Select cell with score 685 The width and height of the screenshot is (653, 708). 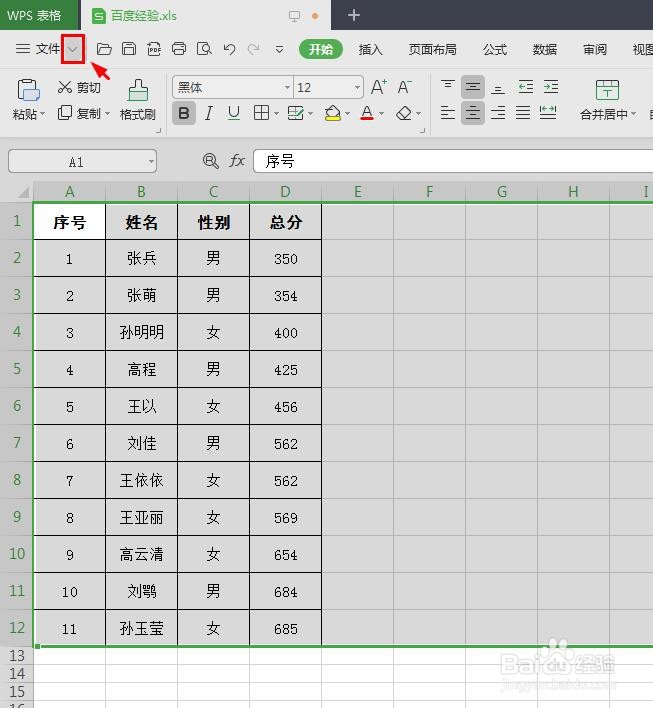(x=285, y=629)
